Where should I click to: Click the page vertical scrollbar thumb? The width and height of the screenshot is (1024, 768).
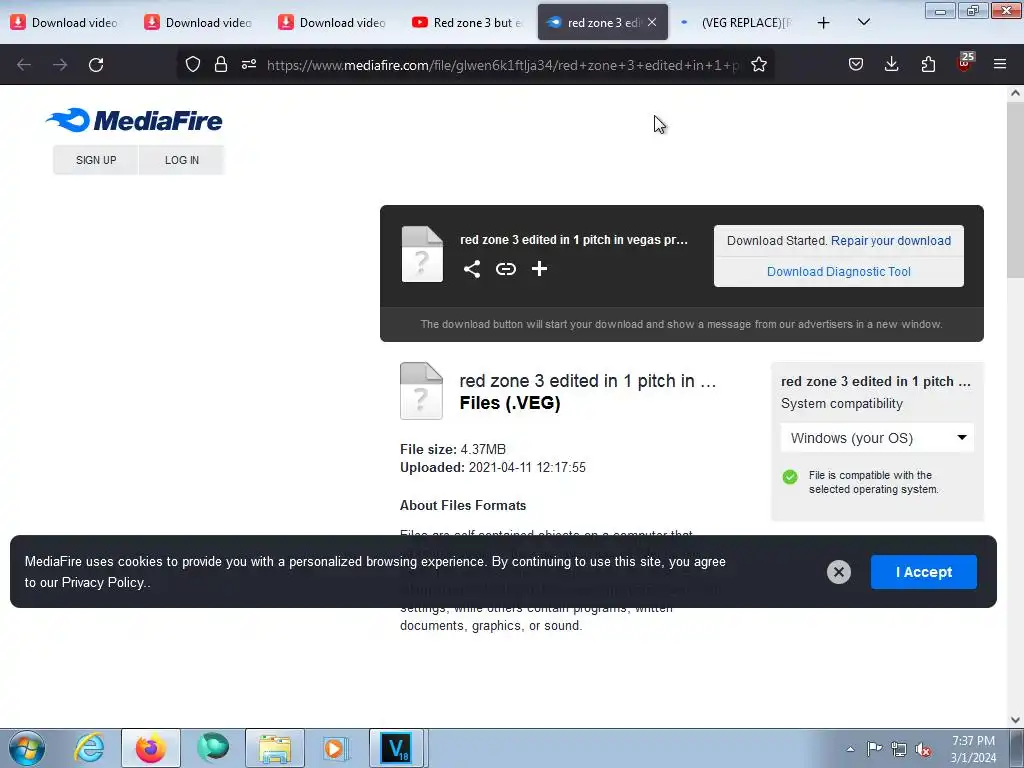point(1015,189)
